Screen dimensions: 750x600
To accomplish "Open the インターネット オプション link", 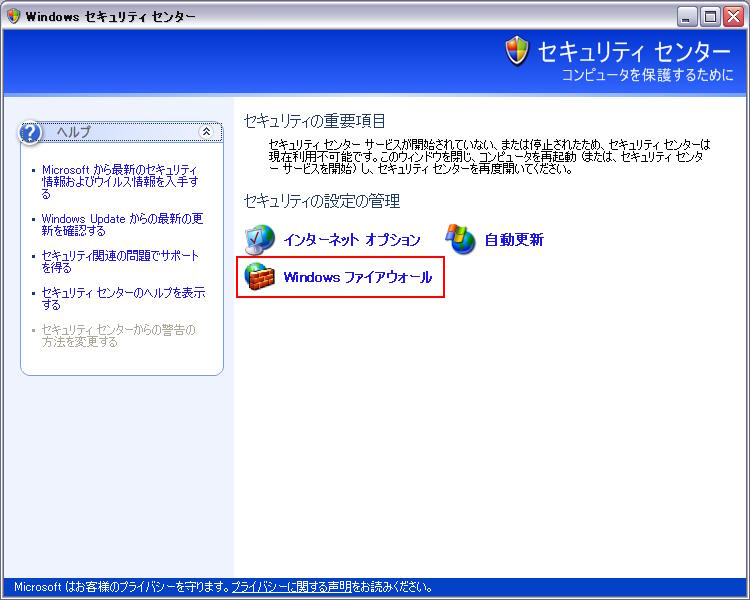I will tap(352, 240).
